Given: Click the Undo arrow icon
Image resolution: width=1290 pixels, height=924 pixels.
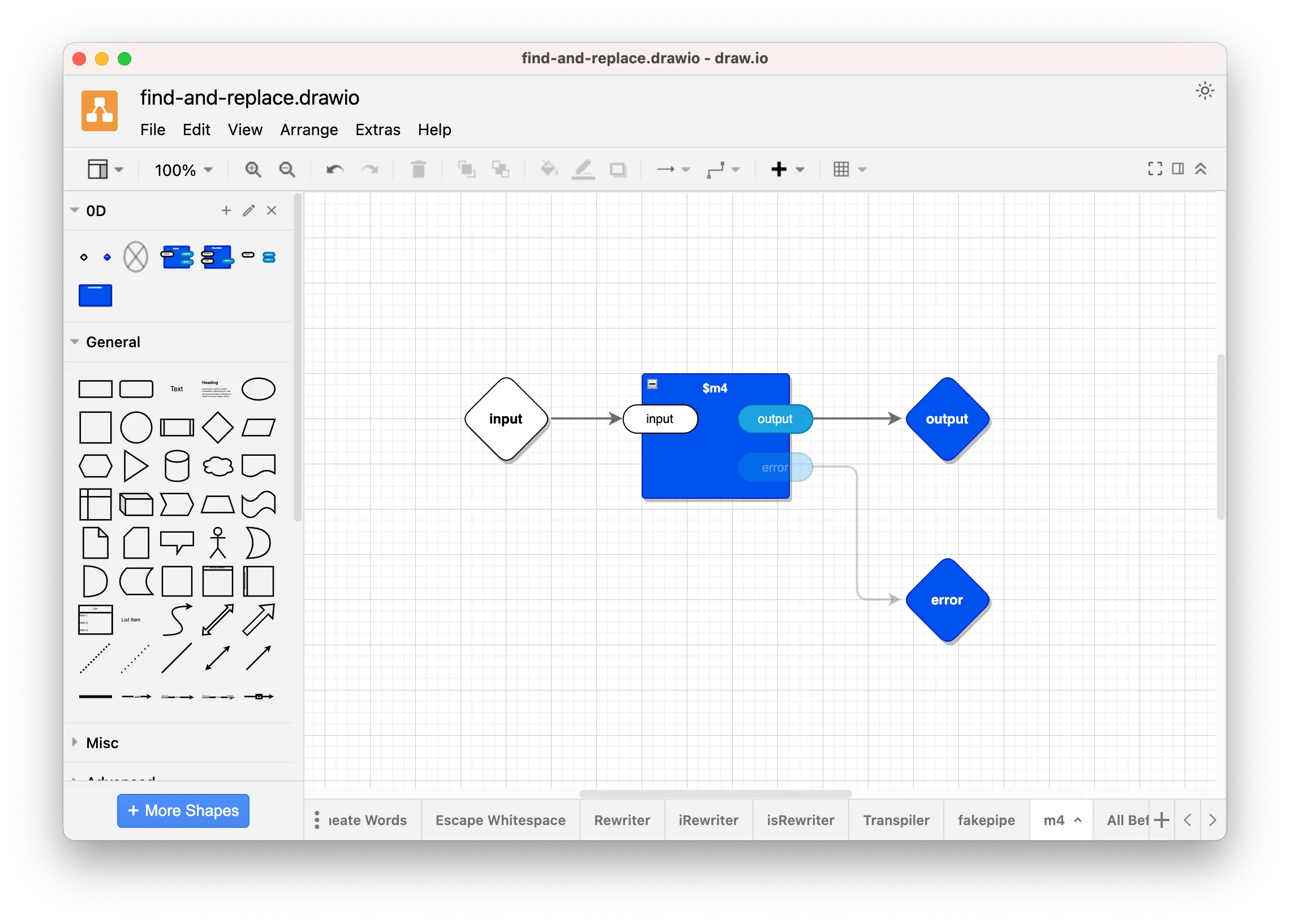Looking at the screenshot, I should point(334,170).
